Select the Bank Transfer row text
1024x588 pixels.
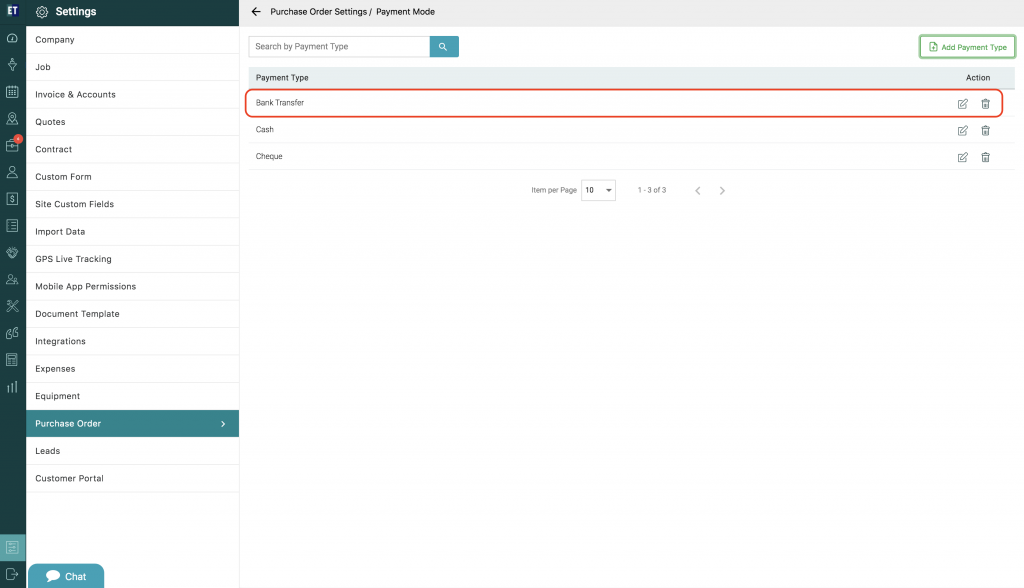pos(280,103)
